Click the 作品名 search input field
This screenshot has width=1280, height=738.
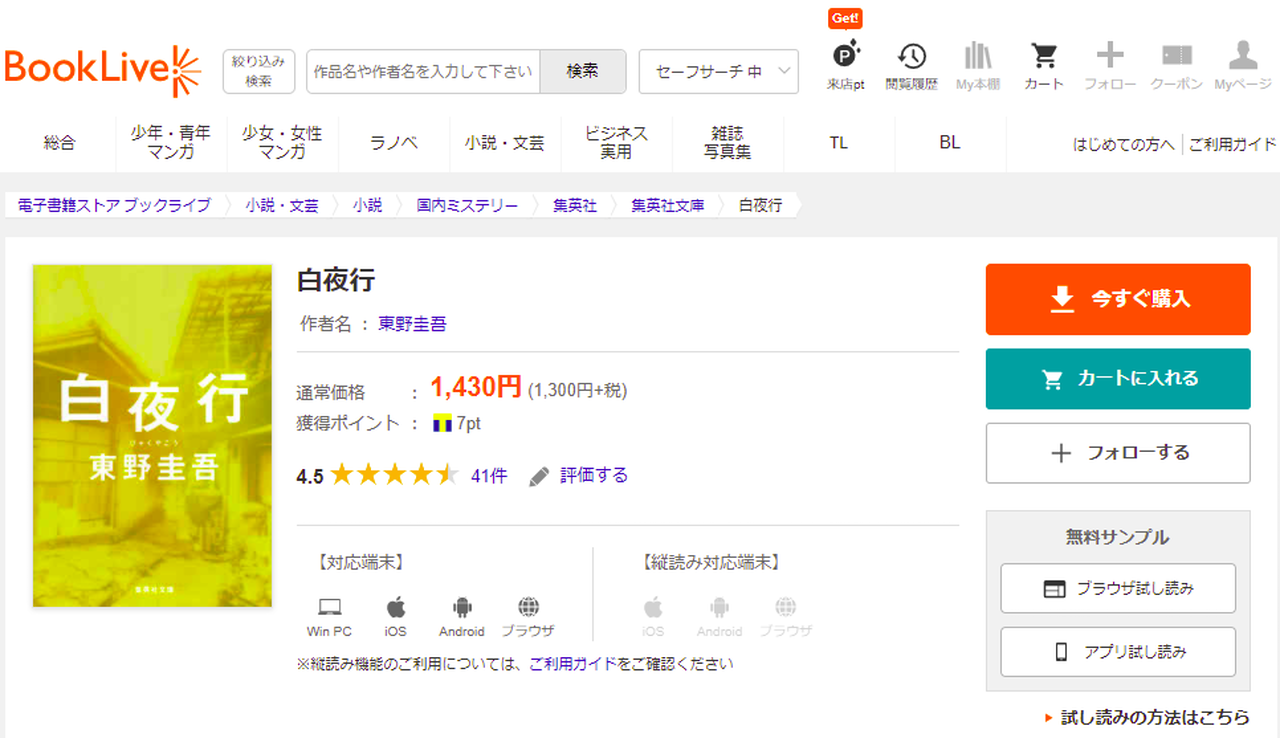[423, 72]
